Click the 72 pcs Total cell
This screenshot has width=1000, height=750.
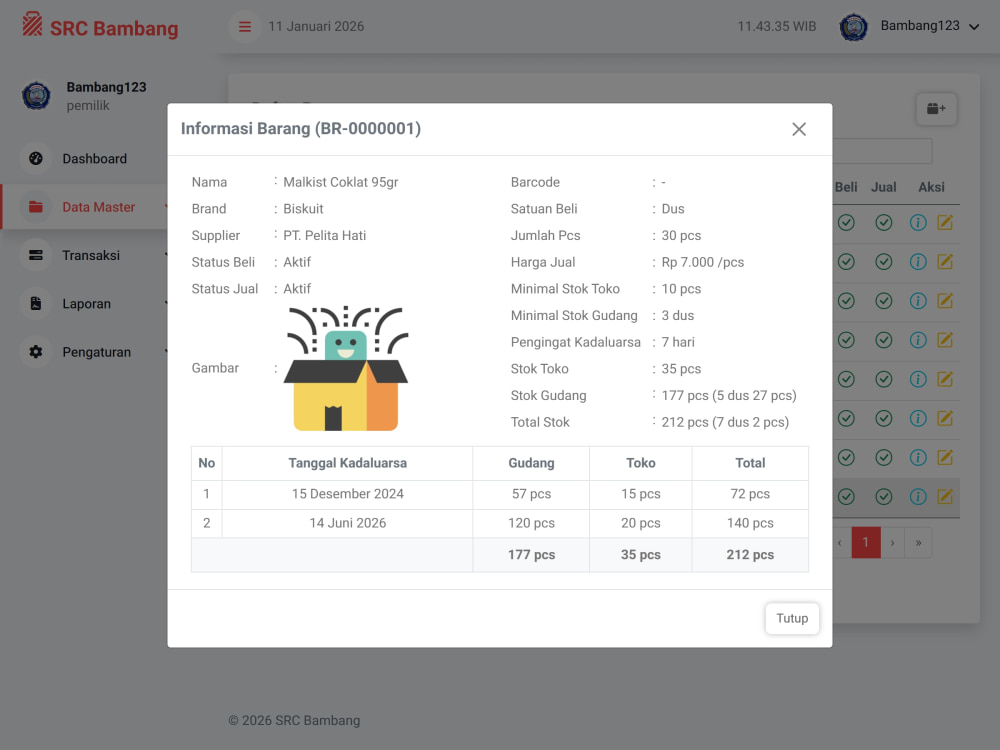pos(750,494)
